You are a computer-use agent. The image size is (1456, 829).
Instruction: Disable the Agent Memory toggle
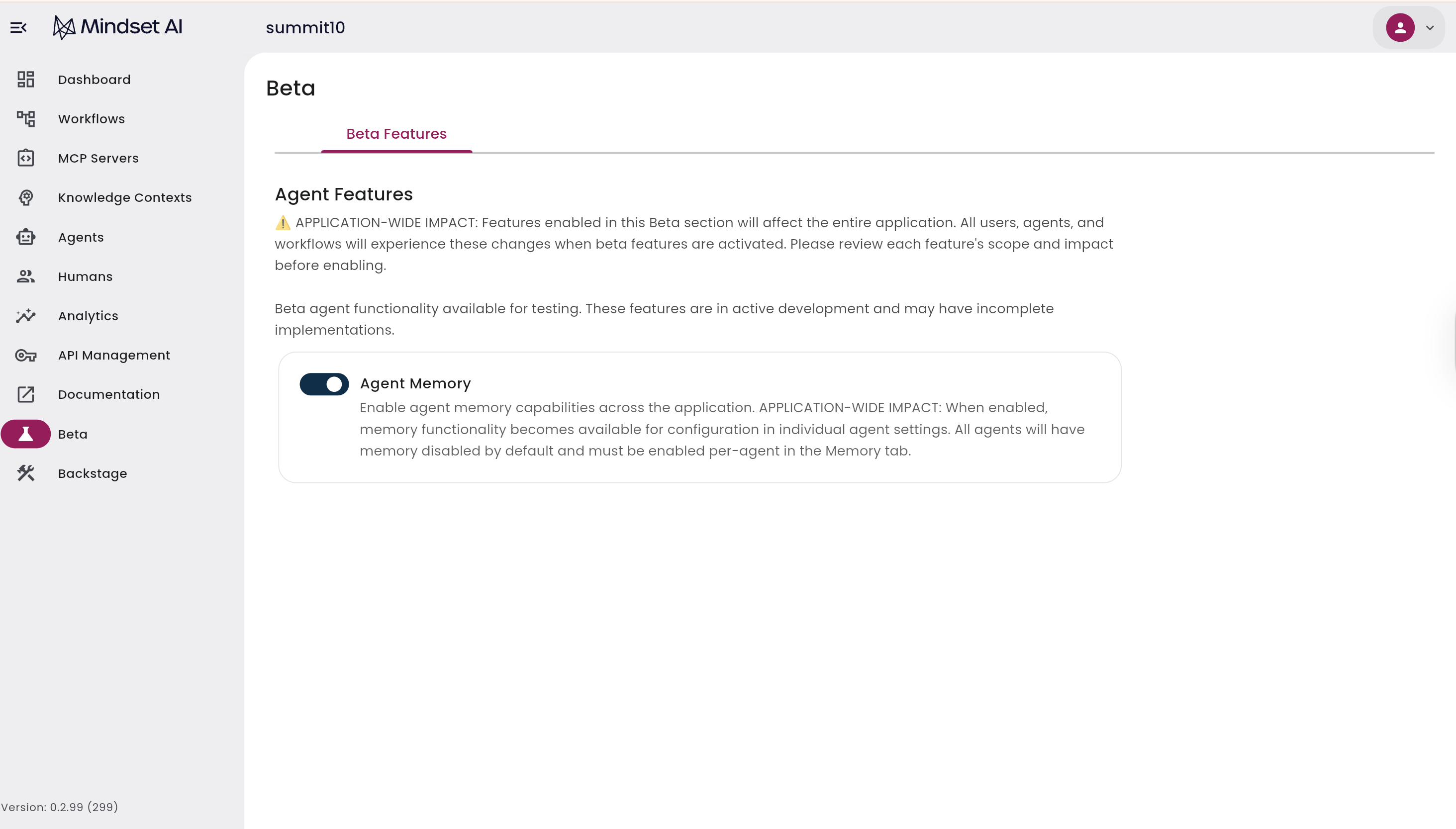point(324,384)
